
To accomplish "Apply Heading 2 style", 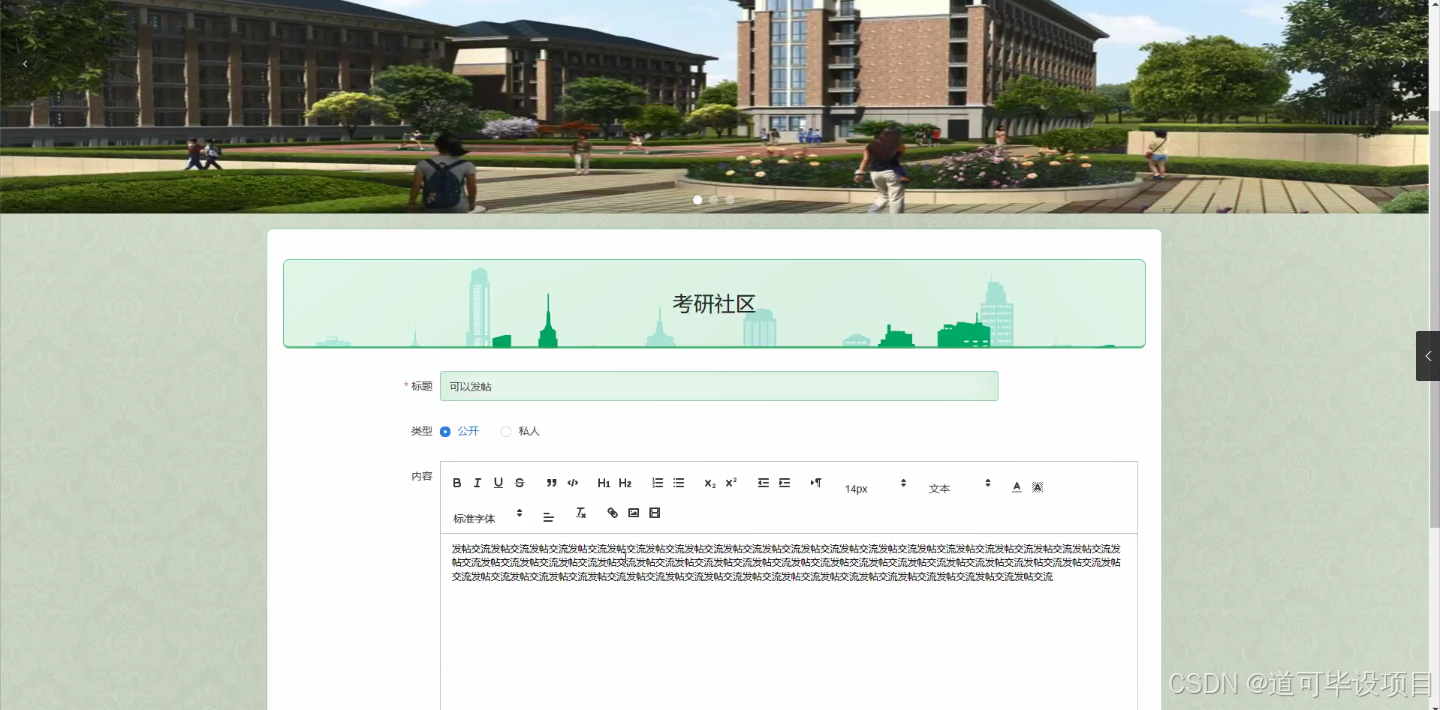I will click(x=625, y=483).
